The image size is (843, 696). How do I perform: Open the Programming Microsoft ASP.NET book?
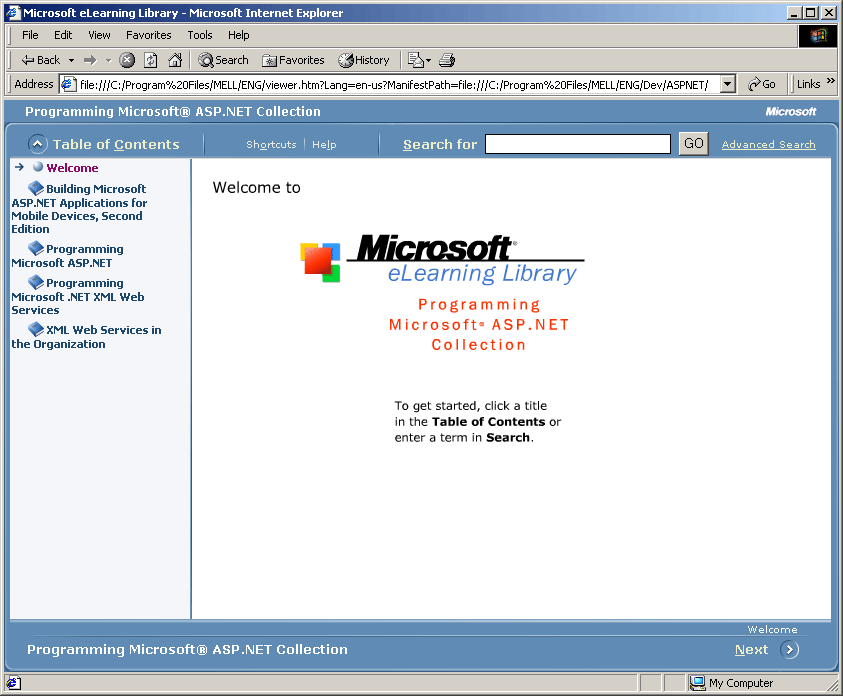[x=68, y=256]
